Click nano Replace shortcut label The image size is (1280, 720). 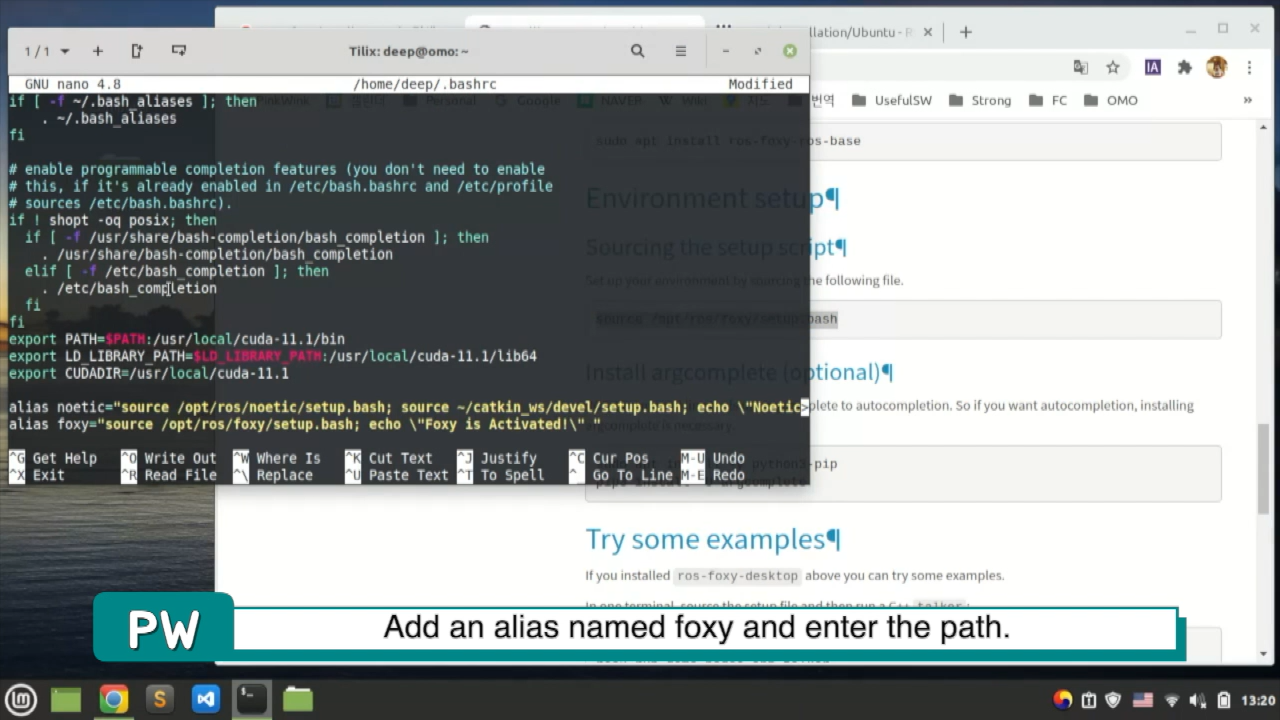tap(284, 475)
